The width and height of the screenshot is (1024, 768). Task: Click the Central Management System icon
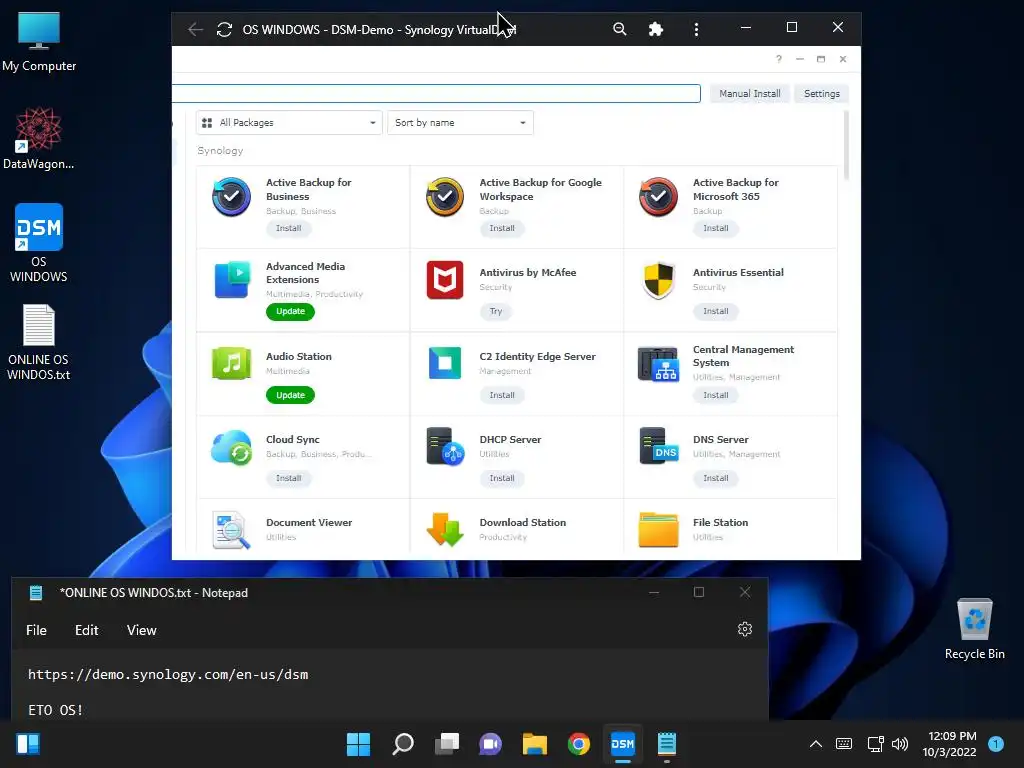point(658,364)
